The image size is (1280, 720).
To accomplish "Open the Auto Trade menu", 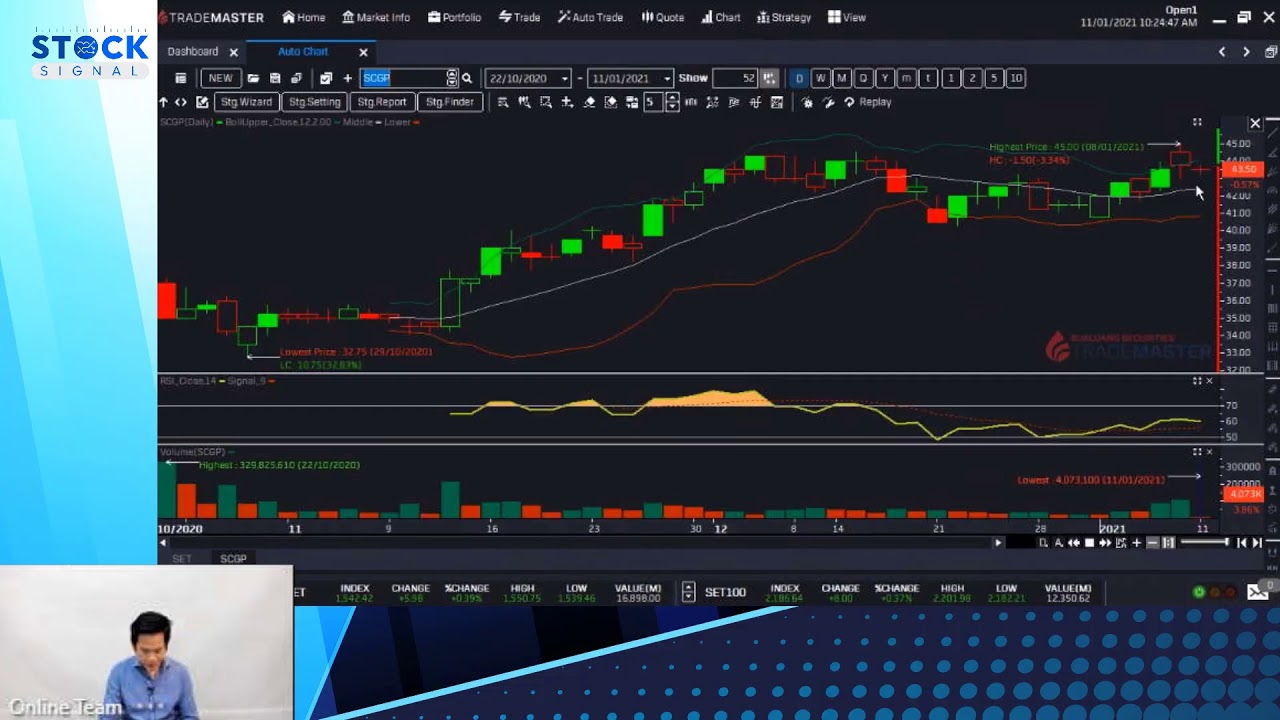I will coord(591,17).
